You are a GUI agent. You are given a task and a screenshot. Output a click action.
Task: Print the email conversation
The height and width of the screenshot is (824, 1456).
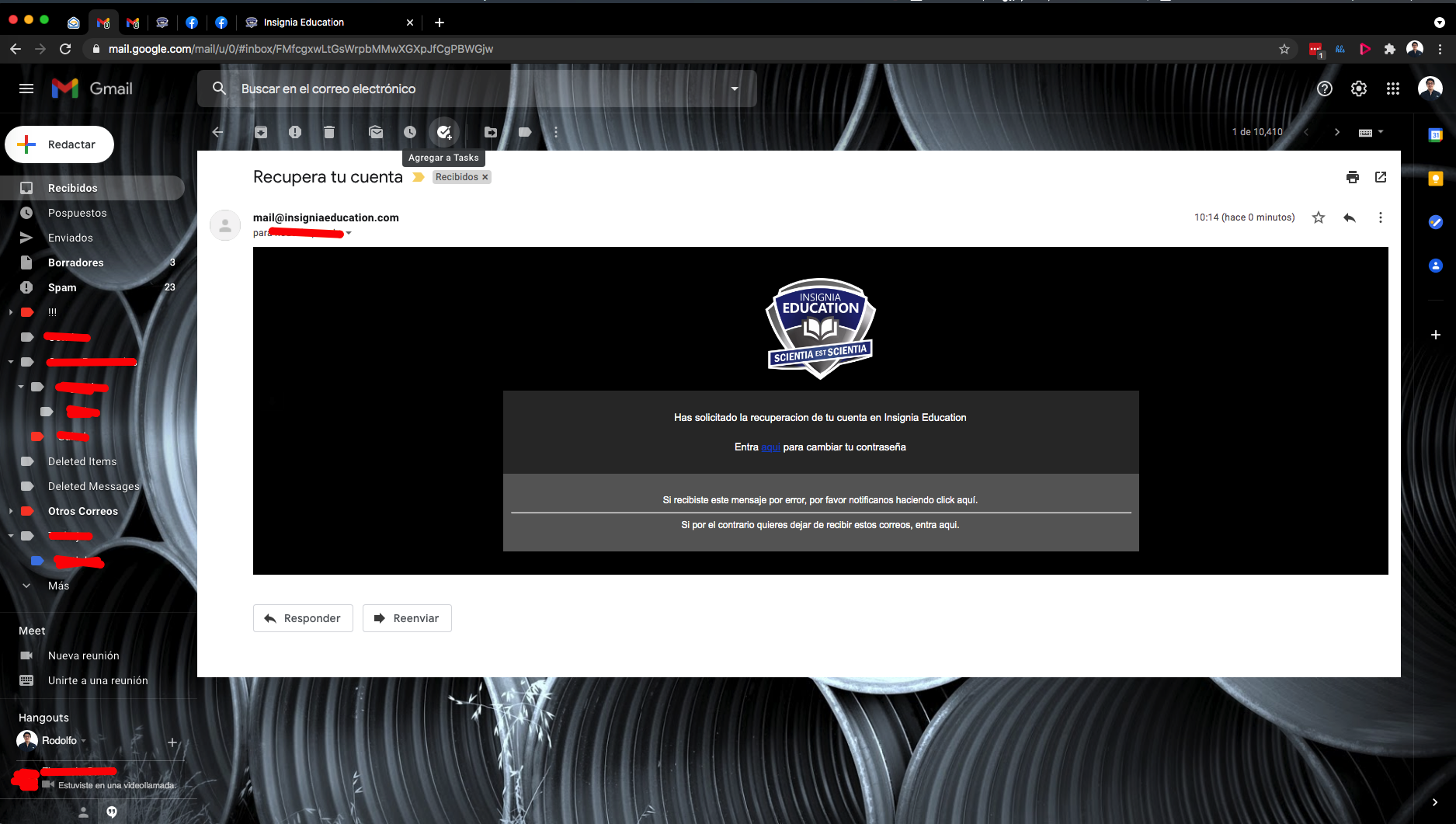[x=1353, y=177]
